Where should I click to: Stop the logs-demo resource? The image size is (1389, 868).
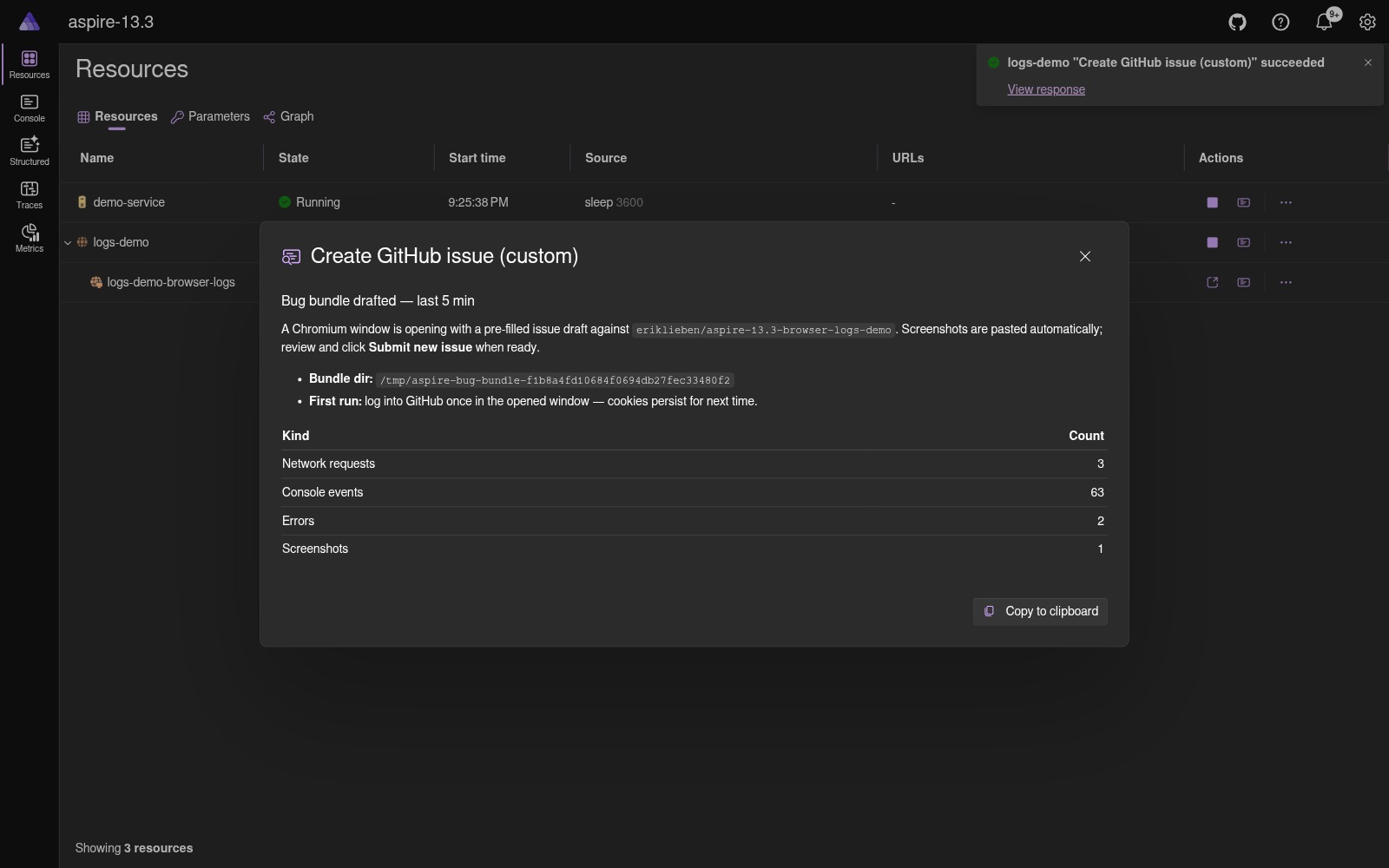click(x=1213, y=242)
